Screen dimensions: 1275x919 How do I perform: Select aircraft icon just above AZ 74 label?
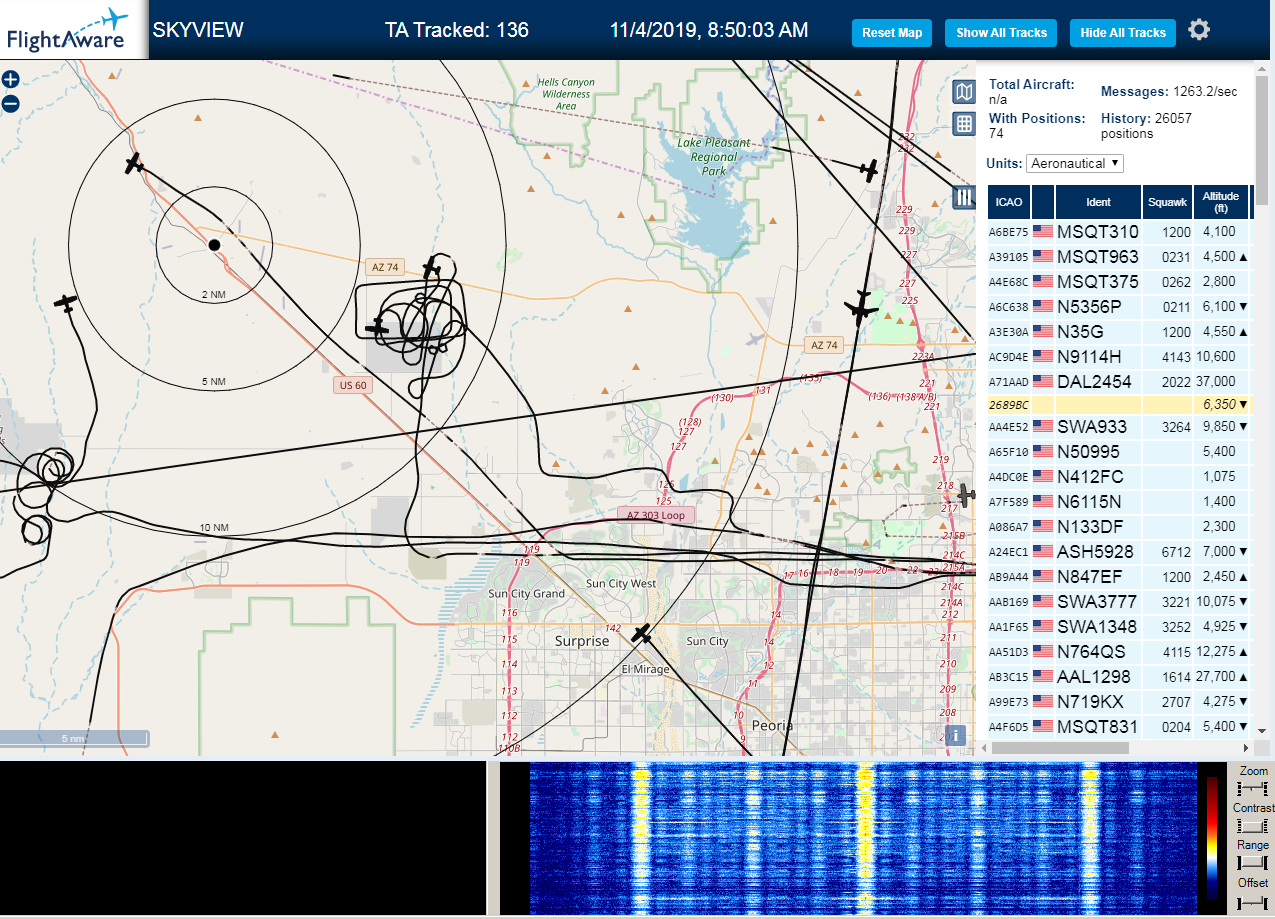(431, 268)
